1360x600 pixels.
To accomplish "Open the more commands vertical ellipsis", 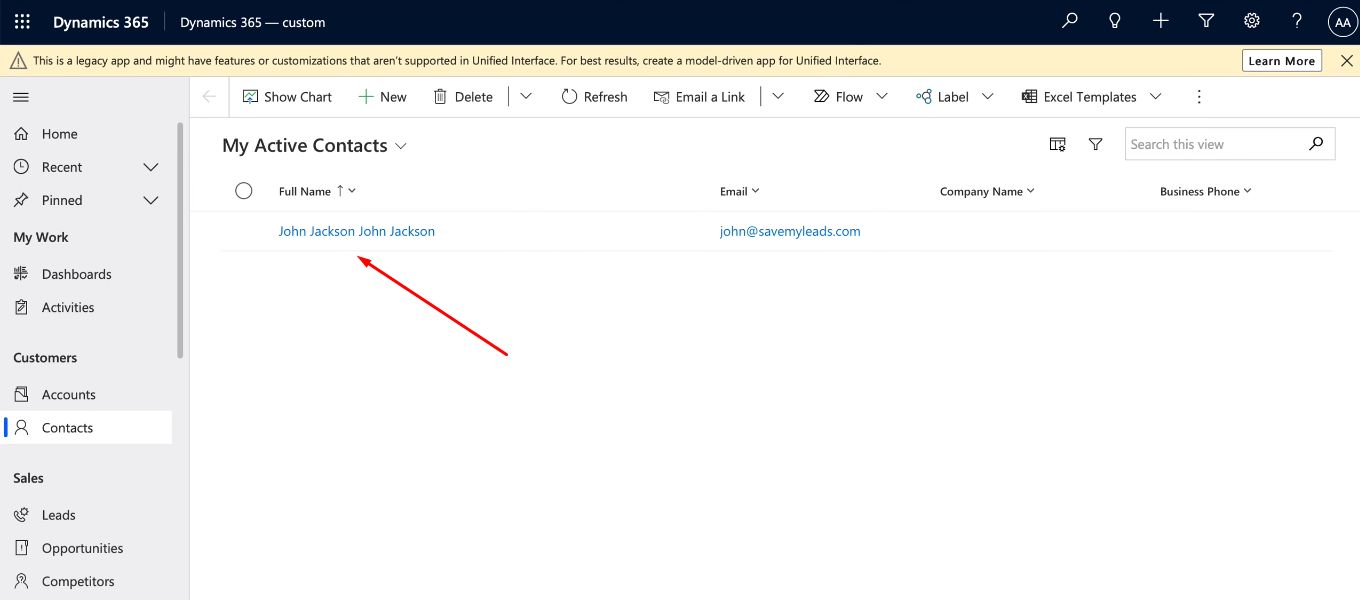I will 1200,97.
